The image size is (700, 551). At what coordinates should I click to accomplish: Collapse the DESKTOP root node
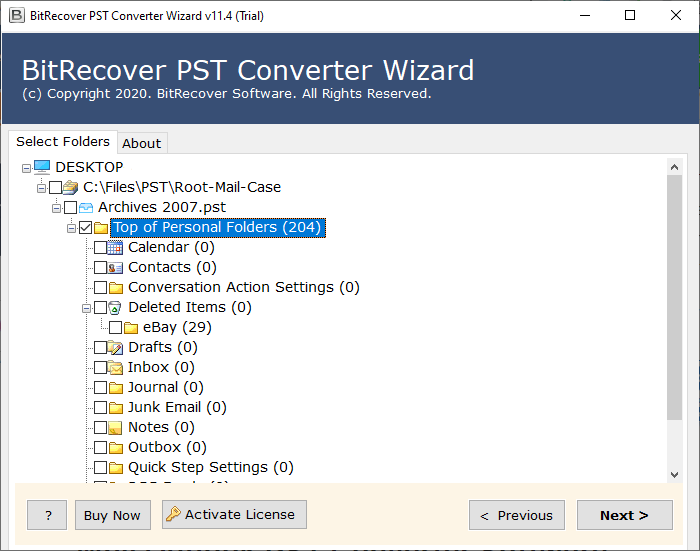pyautogui.click(x=27, y=167)
